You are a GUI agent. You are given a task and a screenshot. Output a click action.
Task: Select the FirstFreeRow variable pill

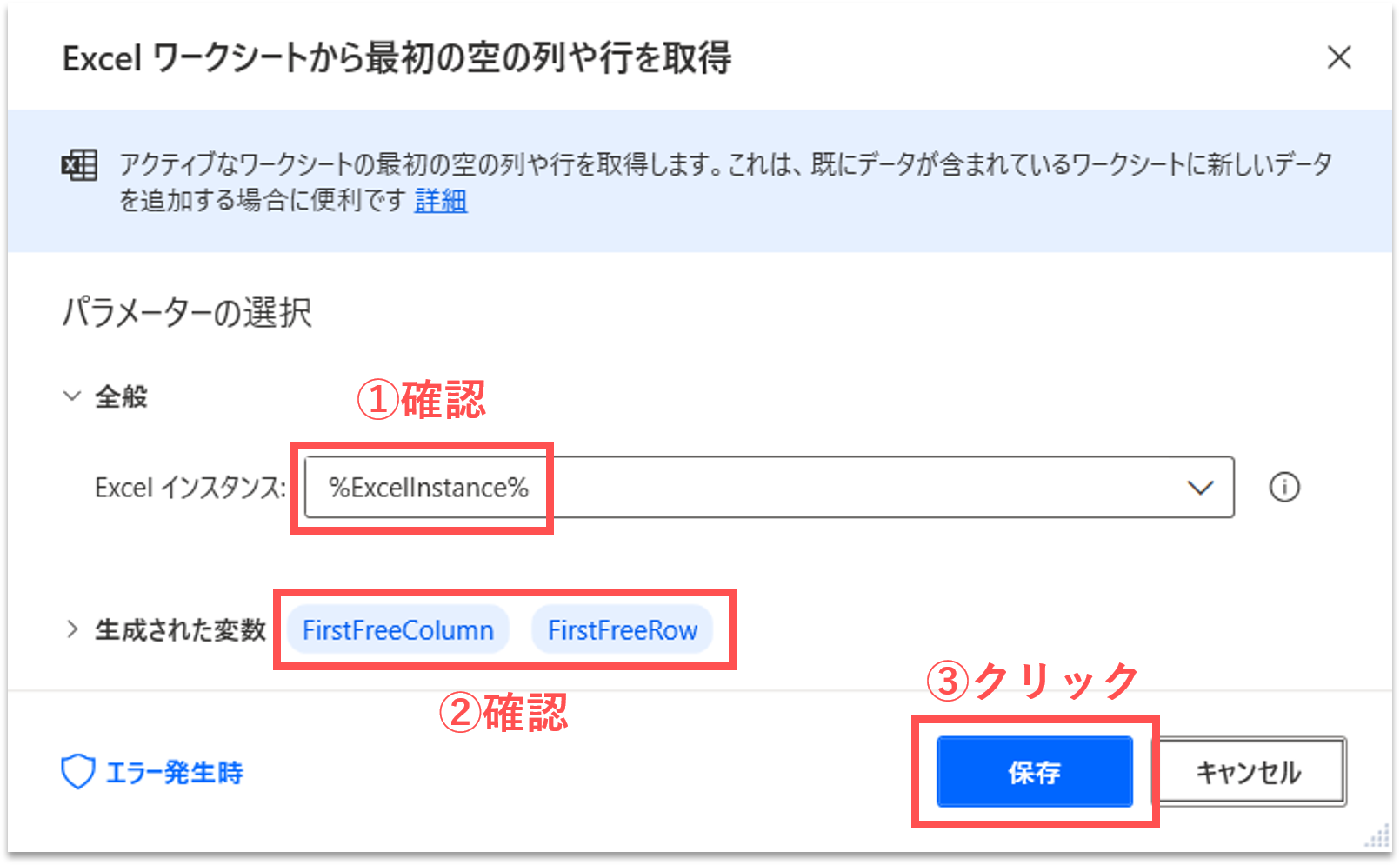[623, 629]
